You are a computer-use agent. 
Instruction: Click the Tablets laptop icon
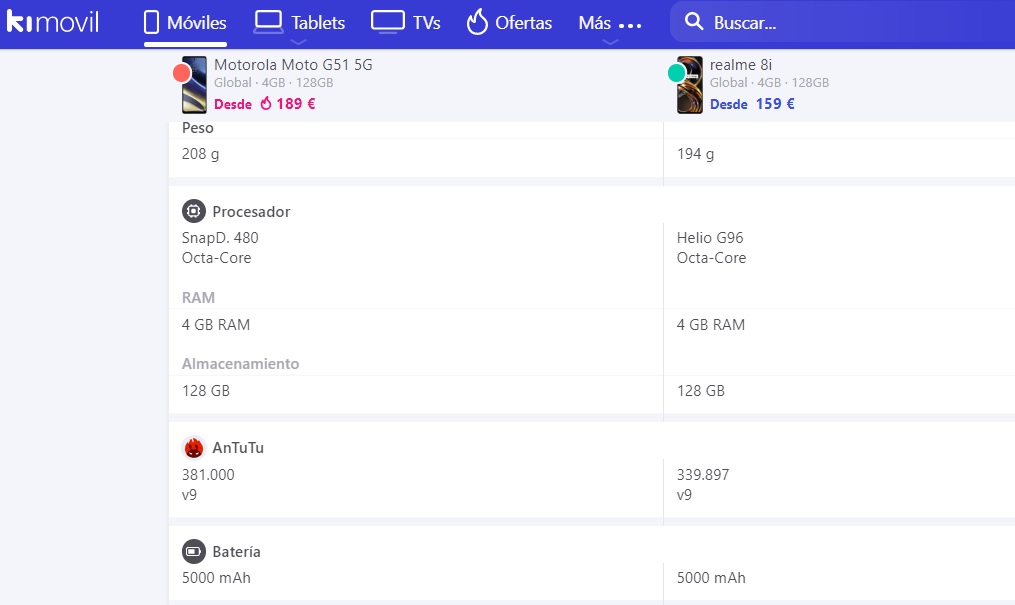(x=268, y=21)
